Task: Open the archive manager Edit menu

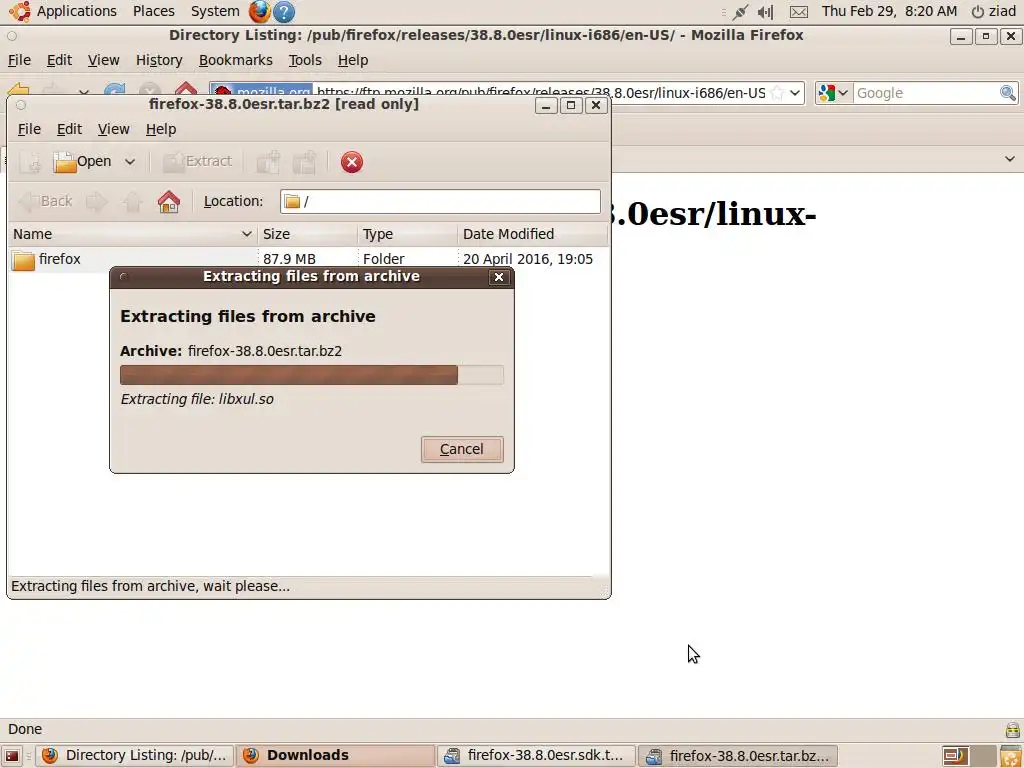Action: click(69, 129)
